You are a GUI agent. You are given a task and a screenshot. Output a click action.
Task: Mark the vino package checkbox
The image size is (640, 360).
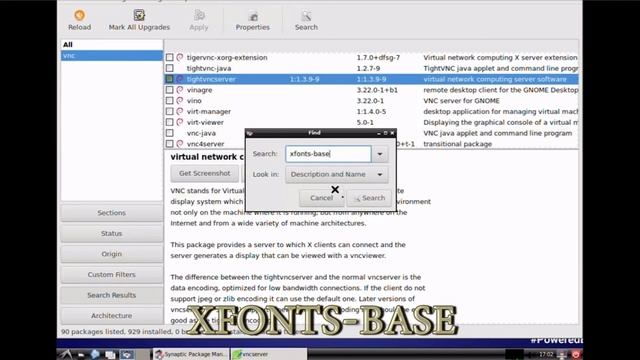[x=169, y=100]
